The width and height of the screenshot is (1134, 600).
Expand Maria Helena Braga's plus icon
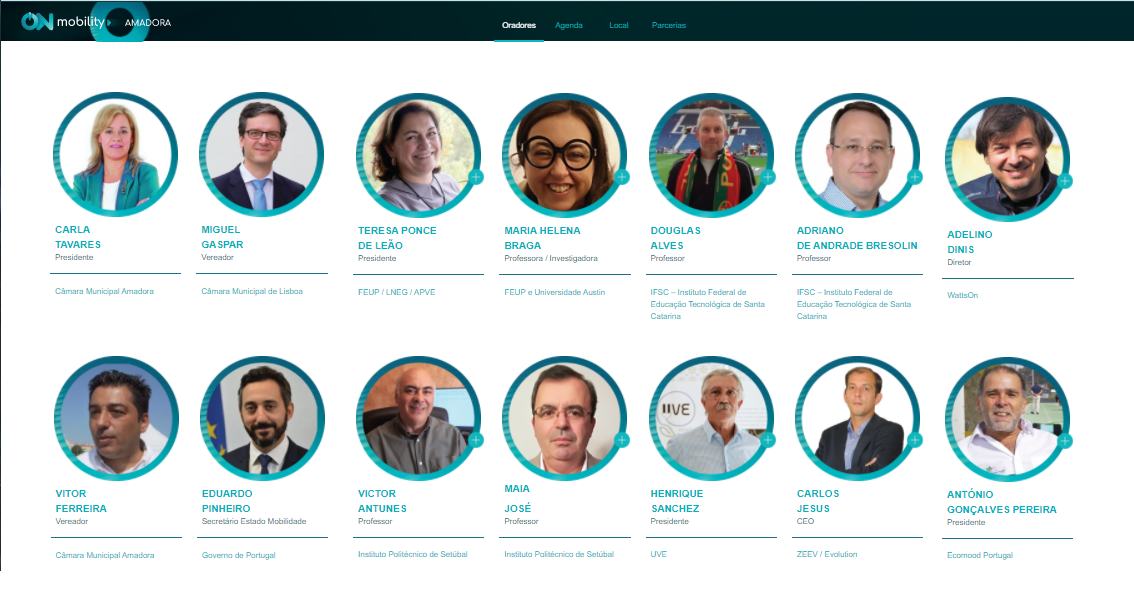pos(622,177)
